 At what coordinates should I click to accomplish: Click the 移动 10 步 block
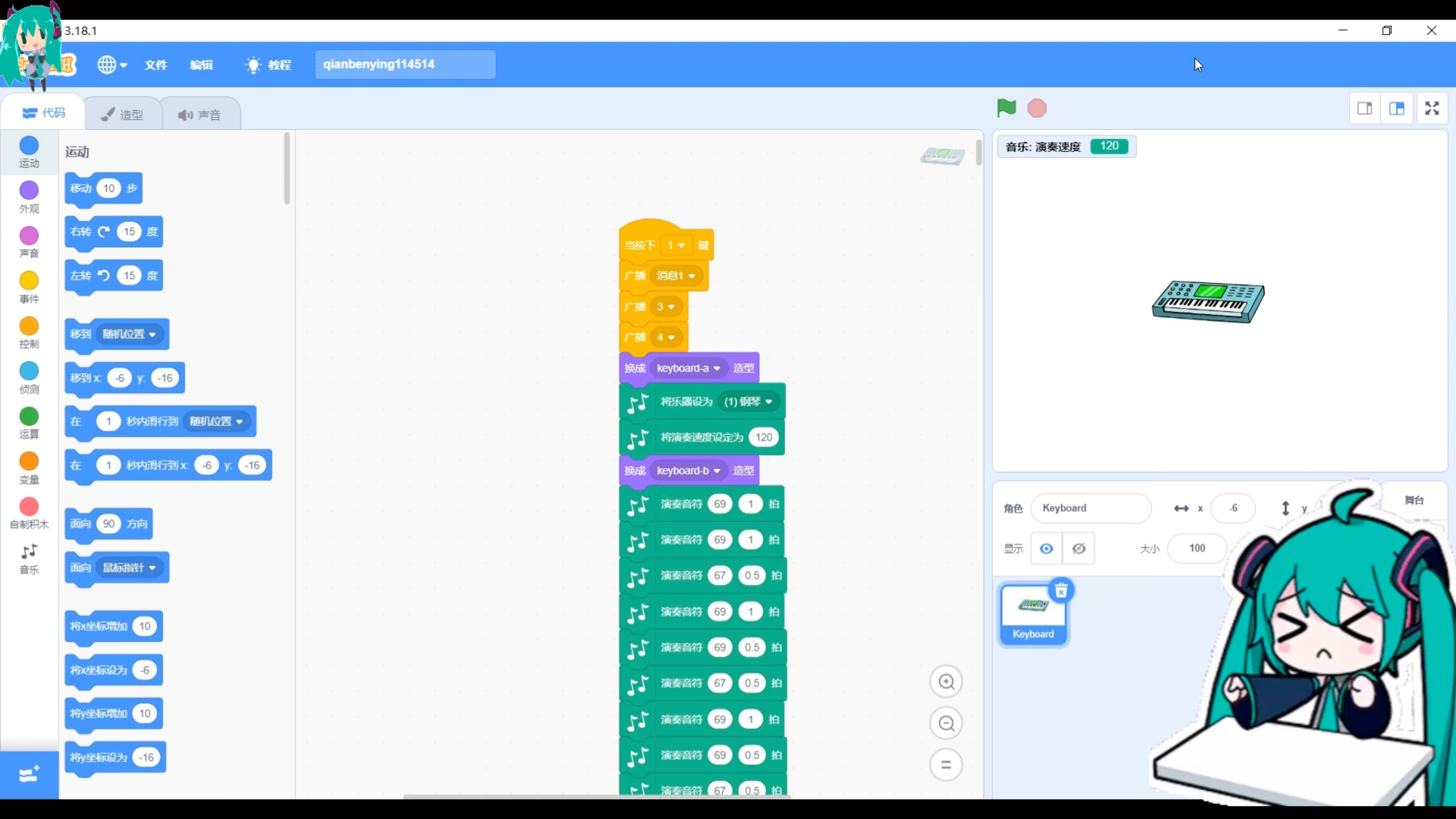tap(103, 189)
